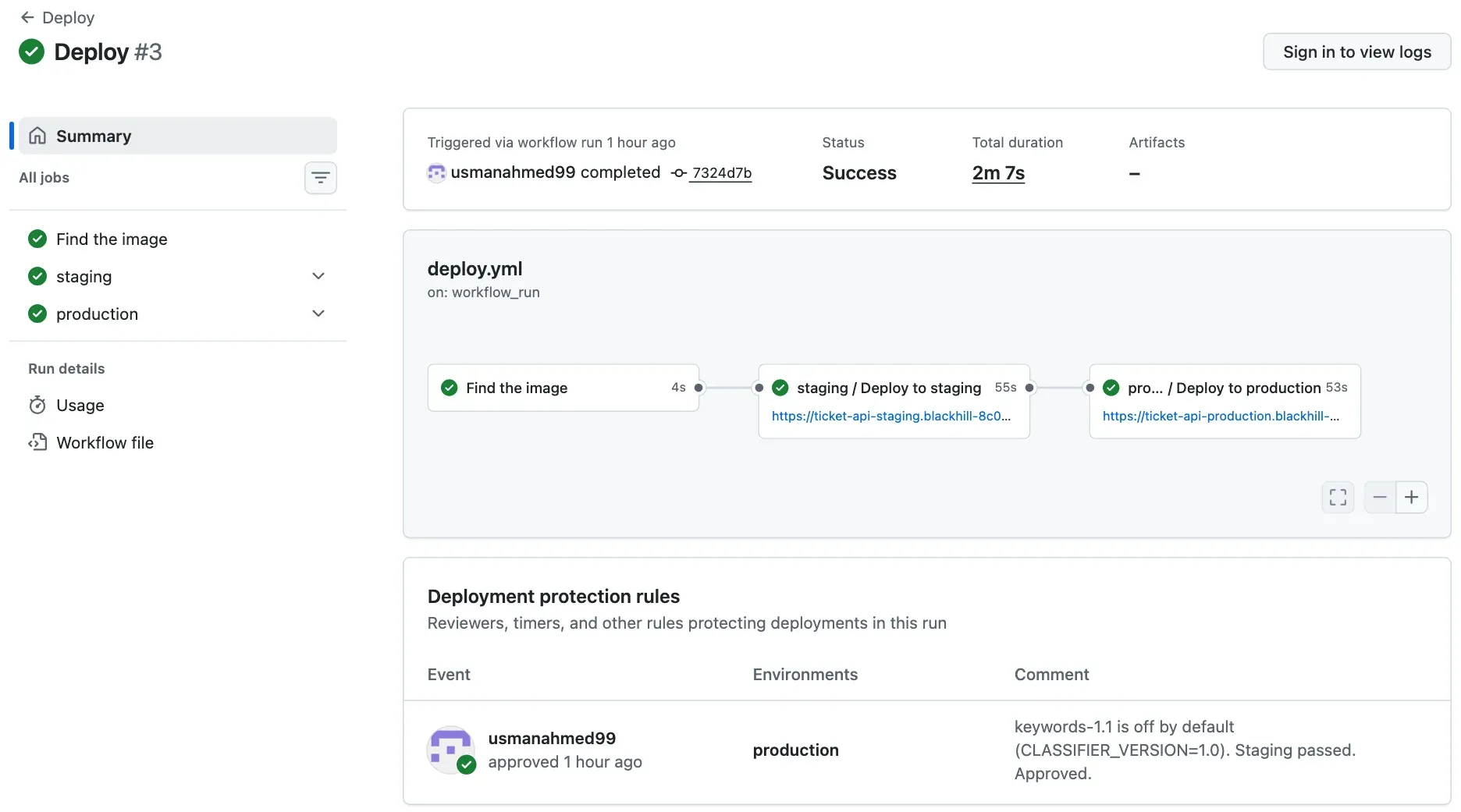
Task: Zoom out the workflow graph
Action: point(1380,497)
